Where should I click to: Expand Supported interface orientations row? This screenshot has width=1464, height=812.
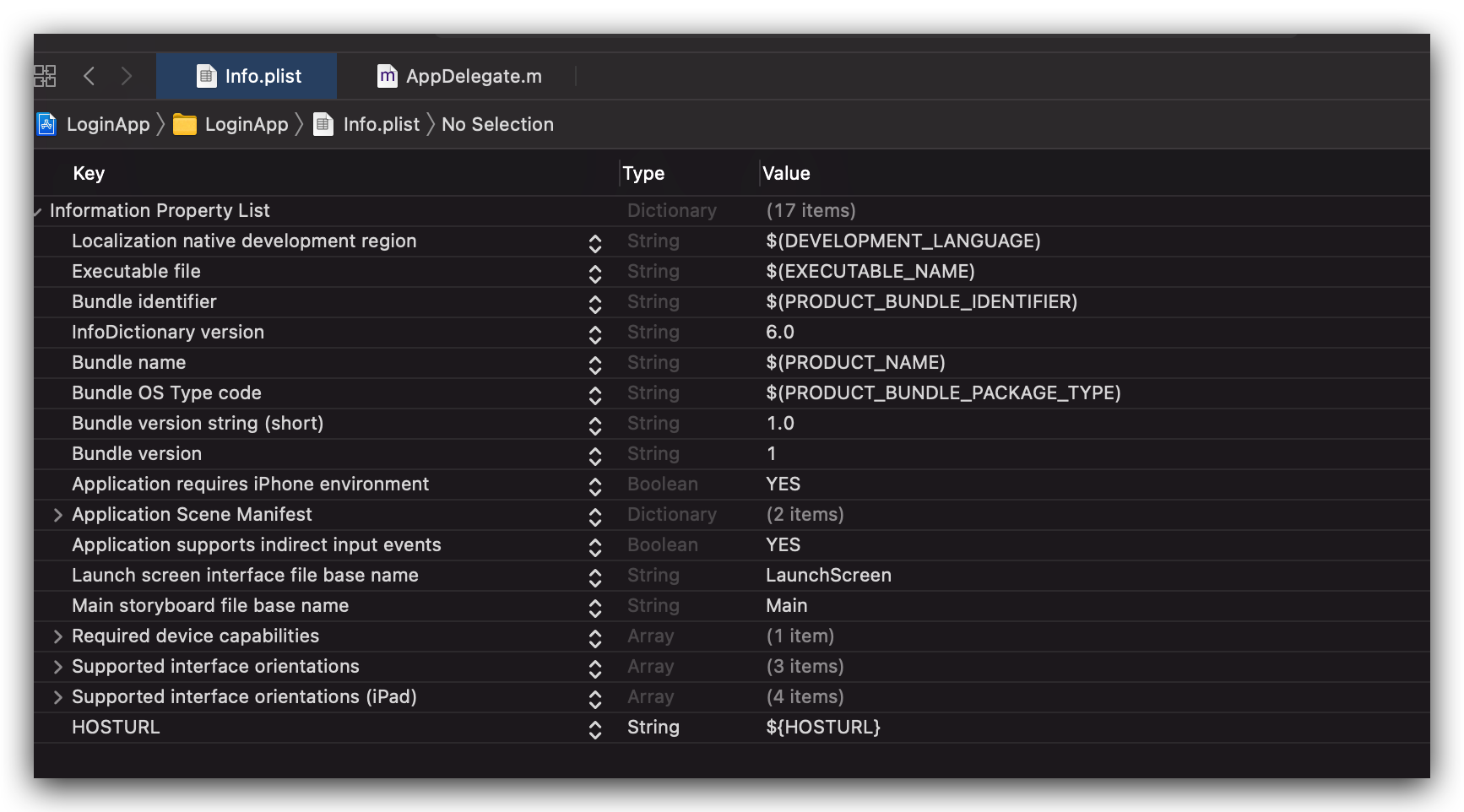(x=58, y=667)
